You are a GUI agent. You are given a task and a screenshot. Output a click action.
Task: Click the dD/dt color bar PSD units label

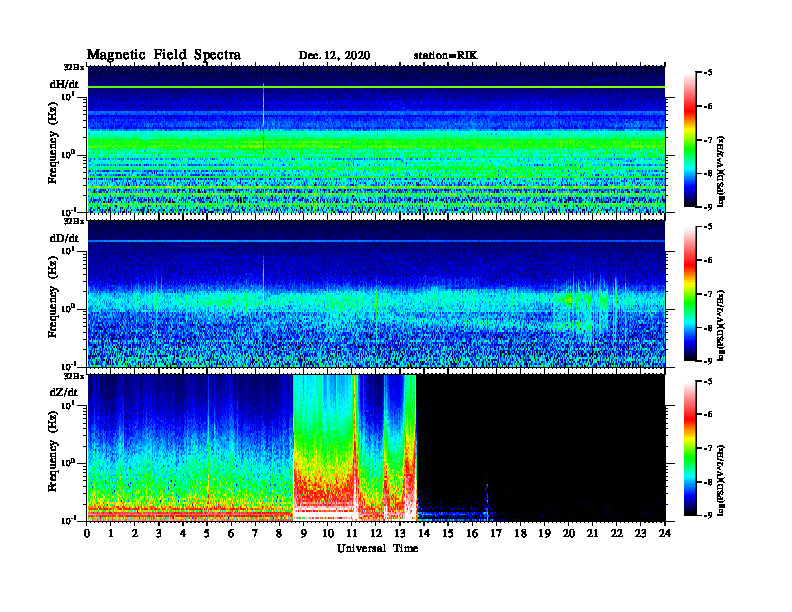coord(722,325)
